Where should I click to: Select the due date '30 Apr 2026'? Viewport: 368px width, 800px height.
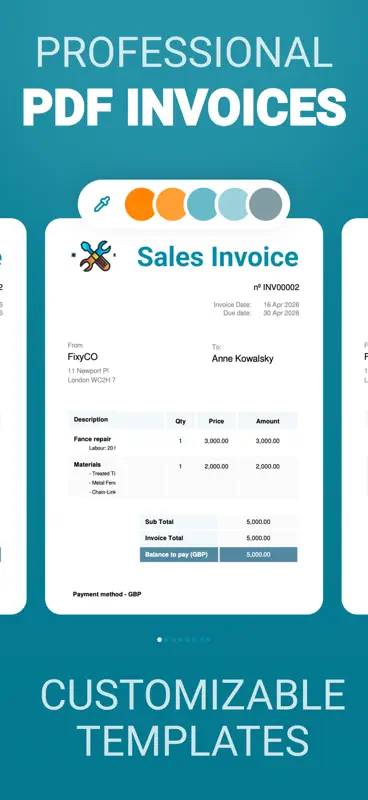pos(281,313)
